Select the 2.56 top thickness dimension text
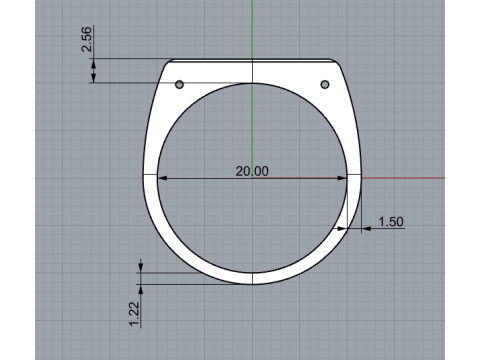The image size is (480, 360). click(87, 39)
